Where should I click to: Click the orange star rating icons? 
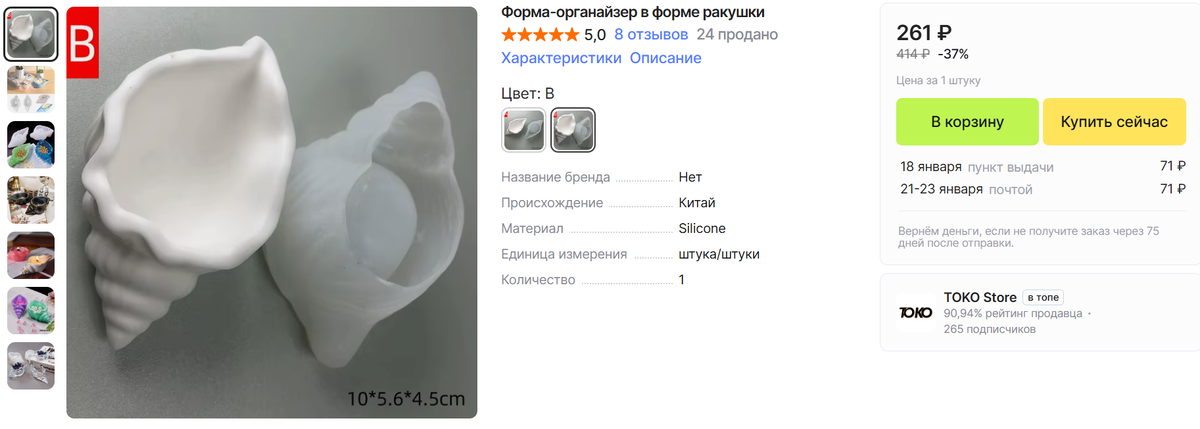[540, 34]
